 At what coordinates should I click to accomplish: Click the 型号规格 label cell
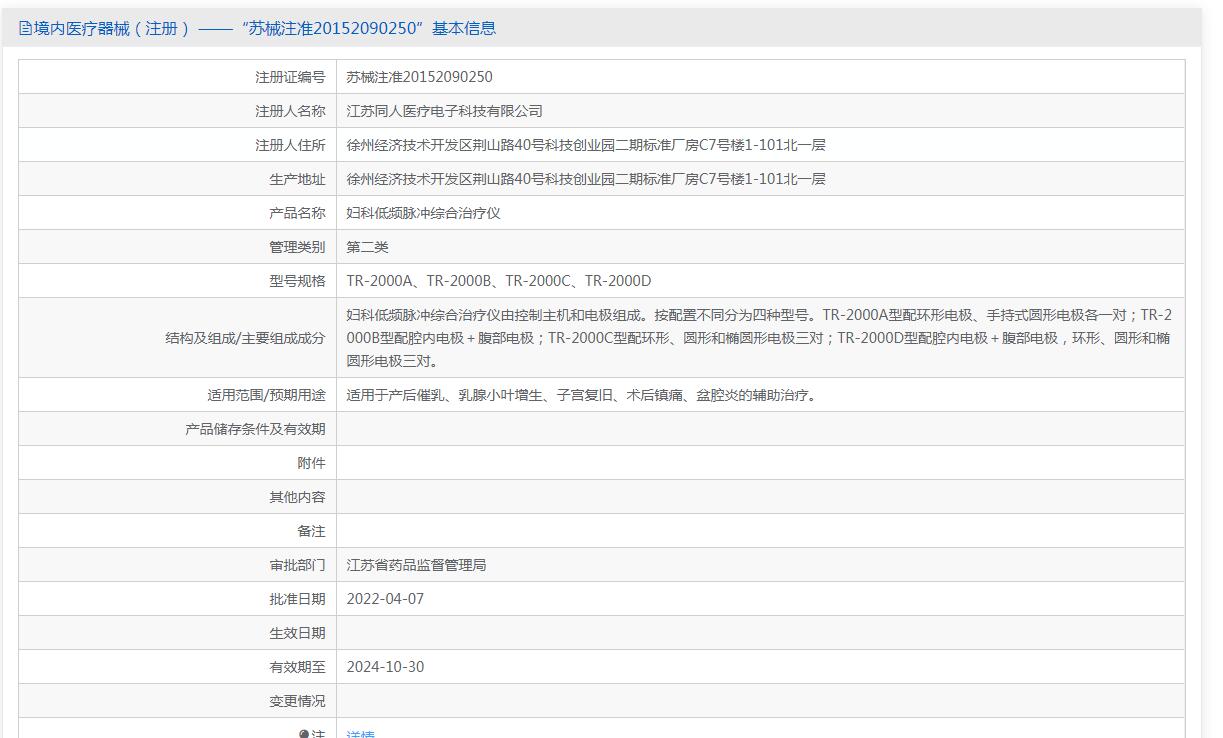pyautogui.click(x=178, y=281)
